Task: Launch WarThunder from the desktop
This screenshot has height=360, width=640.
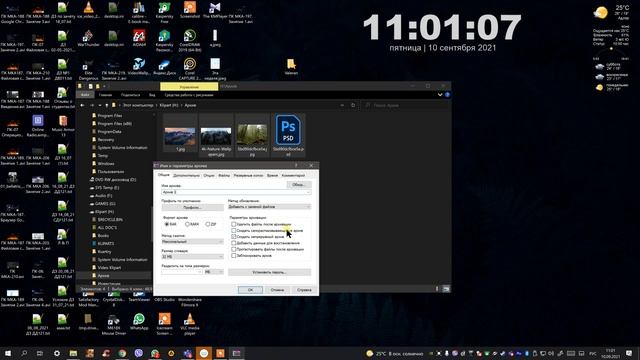Action: click(88, 38)
